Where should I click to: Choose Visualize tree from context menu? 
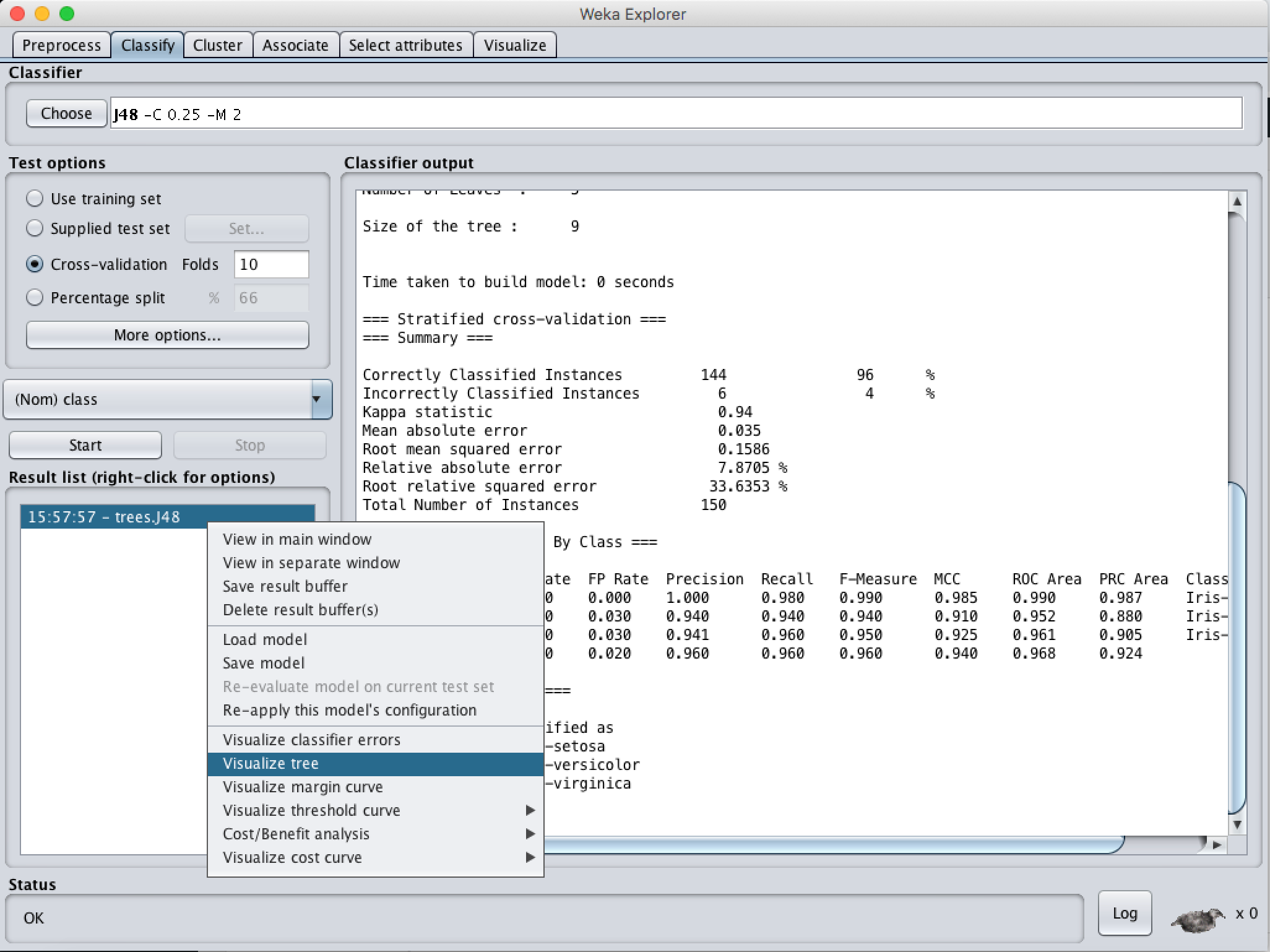pos(270,763)
